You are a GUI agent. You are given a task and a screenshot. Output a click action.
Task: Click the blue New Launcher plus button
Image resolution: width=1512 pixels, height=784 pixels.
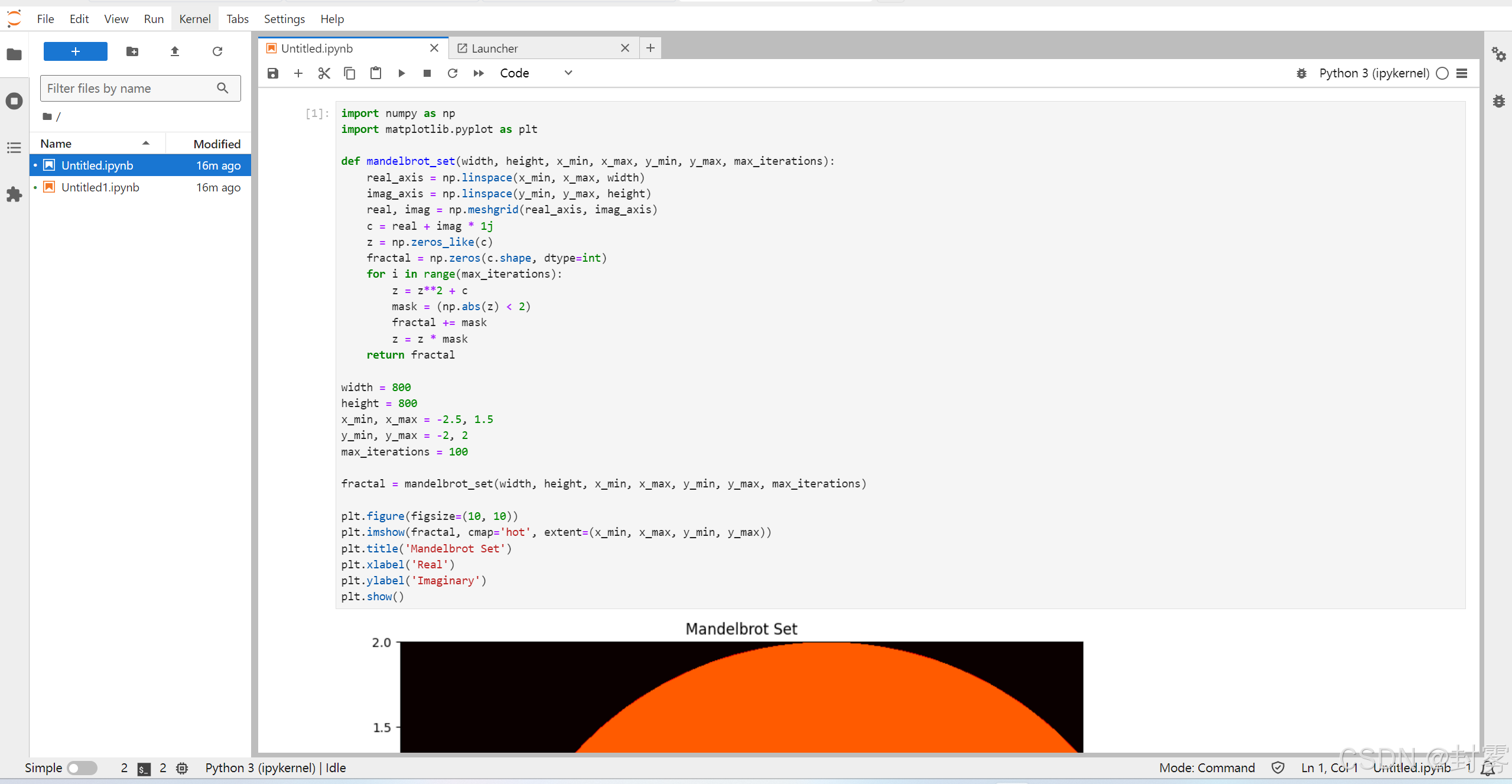click(x=76, y=51)
